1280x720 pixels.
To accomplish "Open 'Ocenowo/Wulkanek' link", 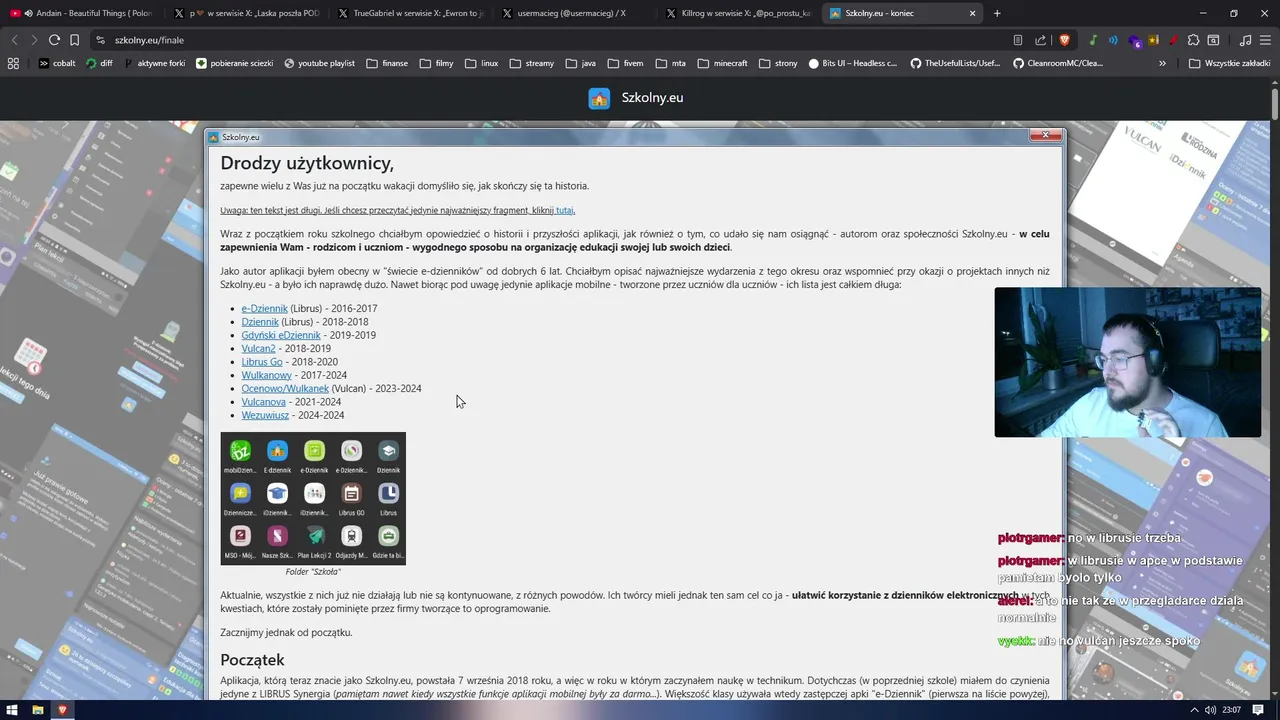I will tap(285, 389).
